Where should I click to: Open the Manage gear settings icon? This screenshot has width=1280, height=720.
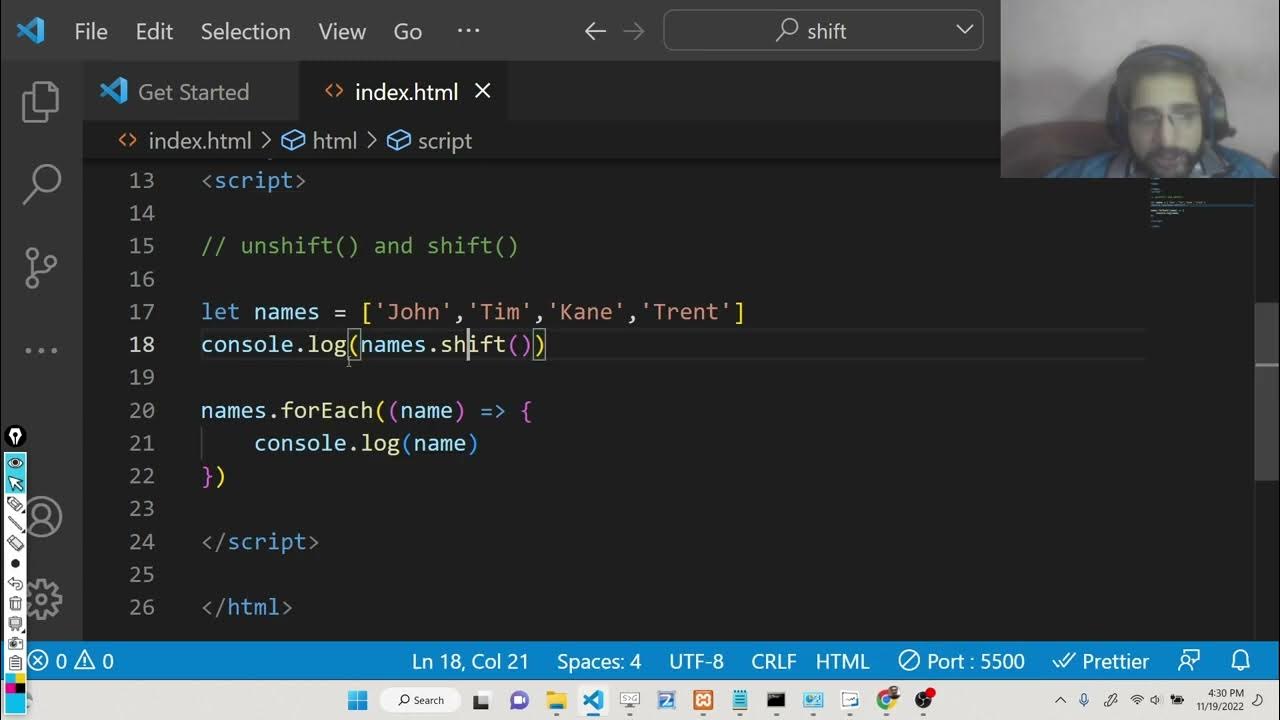44,599
